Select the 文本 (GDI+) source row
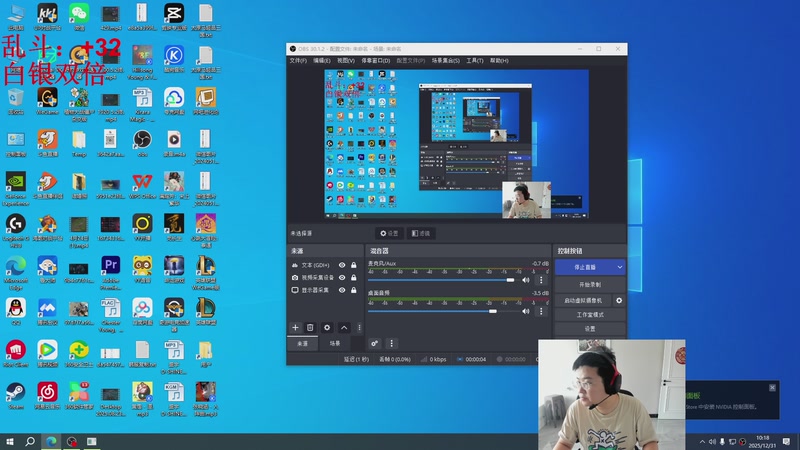 [x=324, y=265]
